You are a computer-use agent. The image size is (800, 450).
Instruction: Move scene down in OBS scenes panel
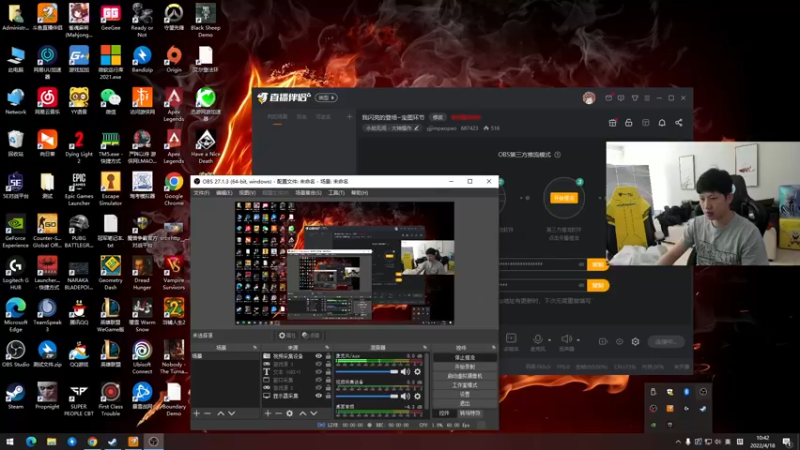click(232, 413)
